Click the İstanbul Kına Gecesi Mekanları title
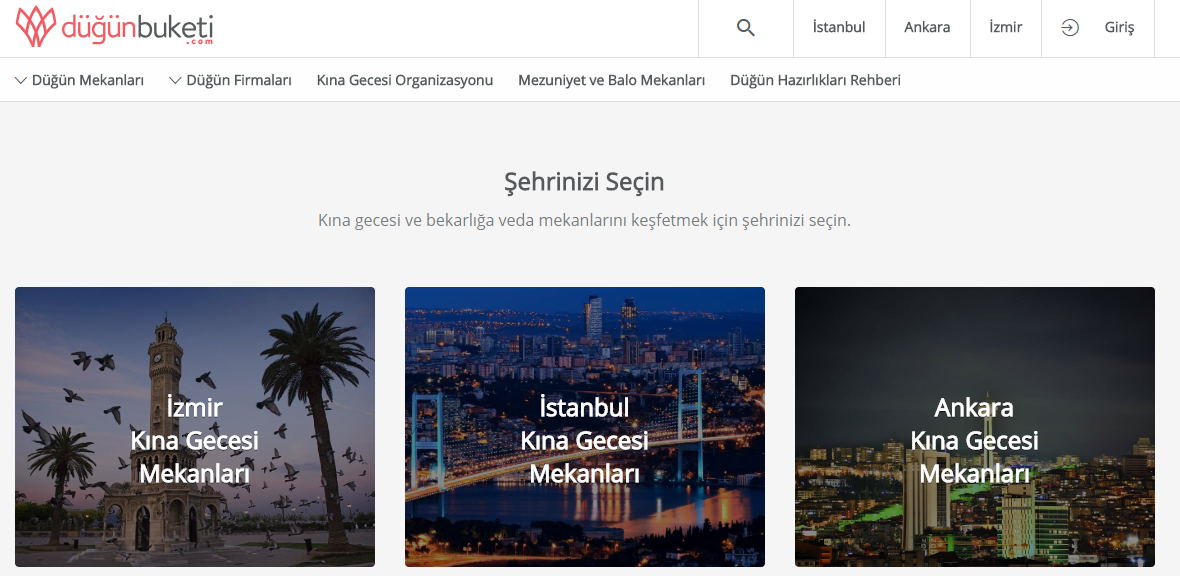 pyautogui.click(x=584, y=441)
